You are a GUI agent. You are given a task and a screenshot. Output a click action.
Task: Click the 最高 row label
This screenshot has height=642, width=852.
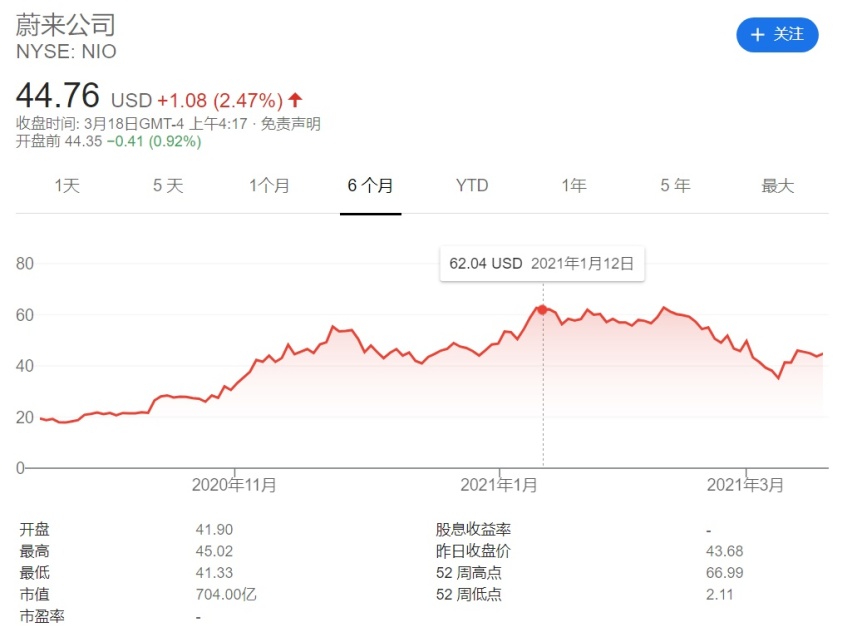[34, 551]
